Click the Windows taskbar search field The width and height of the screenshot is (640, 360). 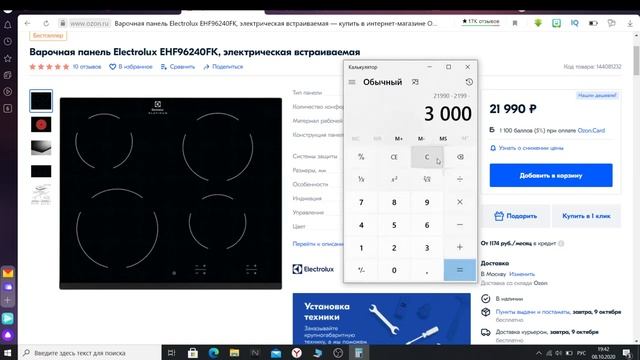(x=90, y=353)
